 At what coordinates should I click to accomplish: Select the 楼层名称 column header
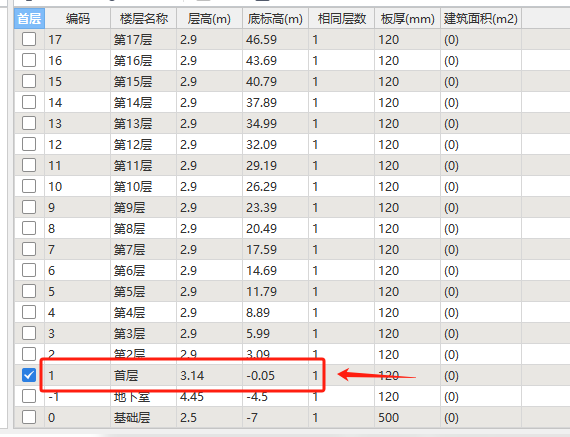coord(144,18)
